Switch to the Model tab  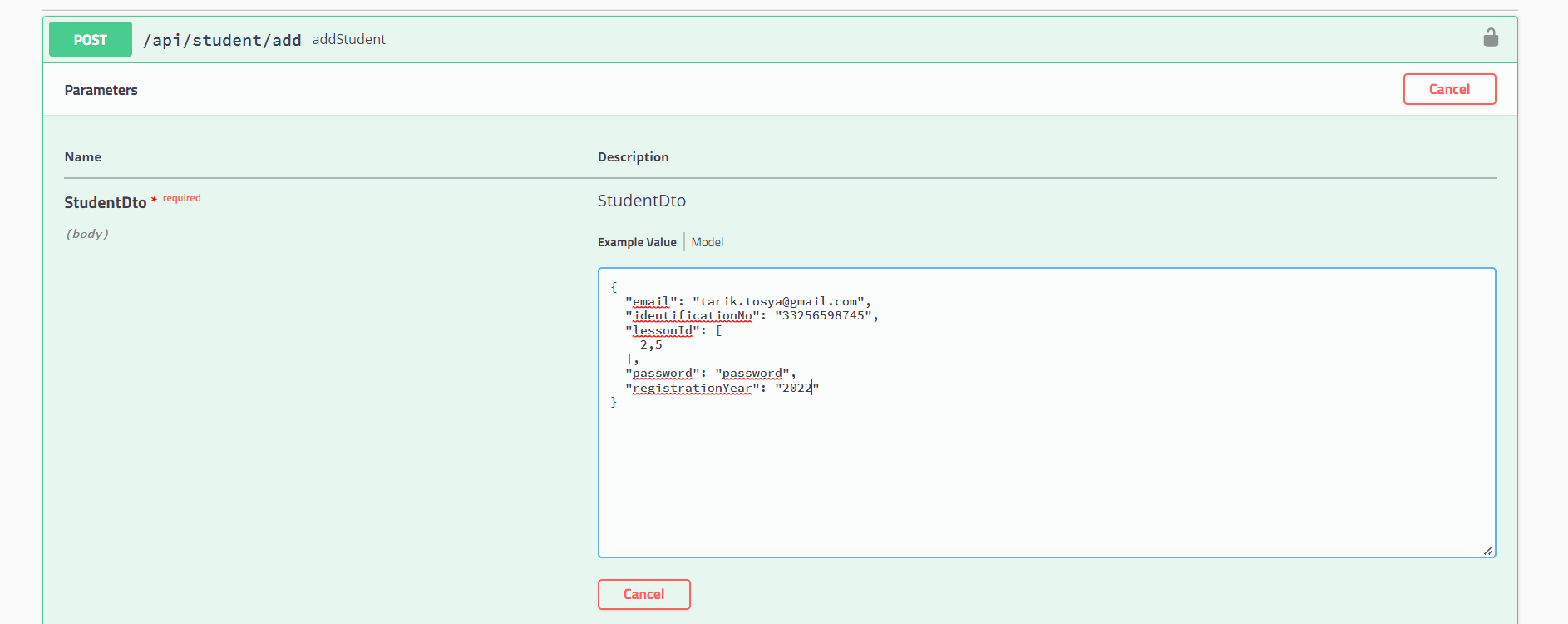click(708, 242)
